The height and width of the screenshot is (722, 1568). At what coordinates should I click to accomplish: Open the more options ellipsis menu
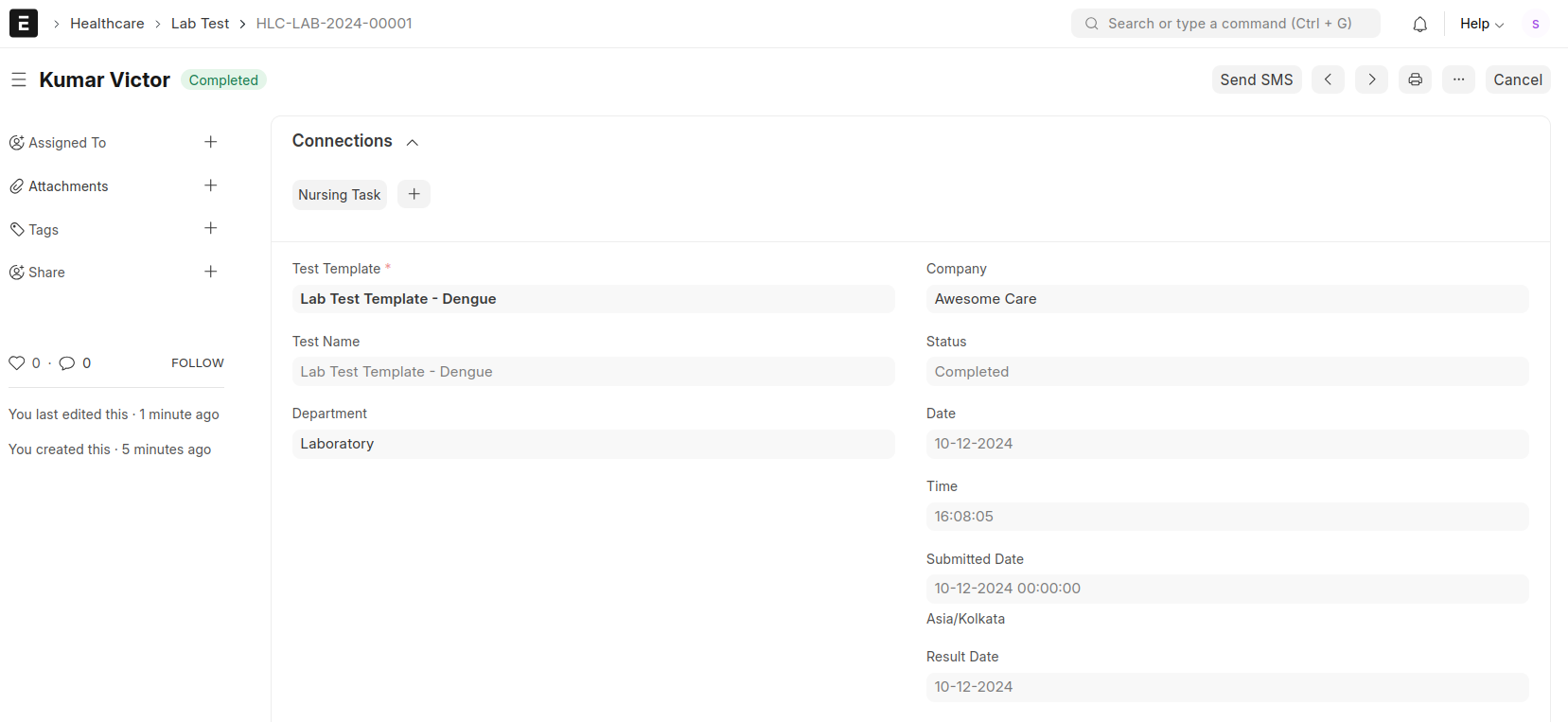[1458, 79]
